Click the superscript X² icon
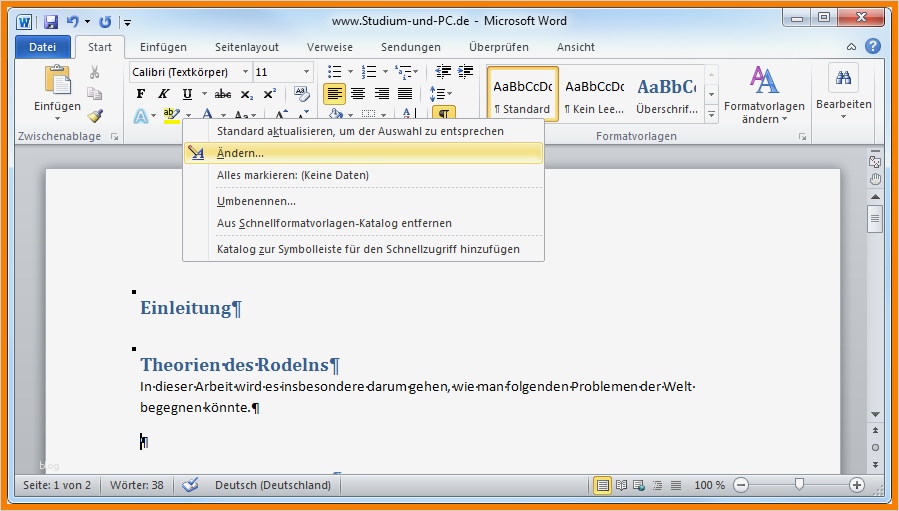899x511 pixels. pyautogui.click(x=269, y=94)
